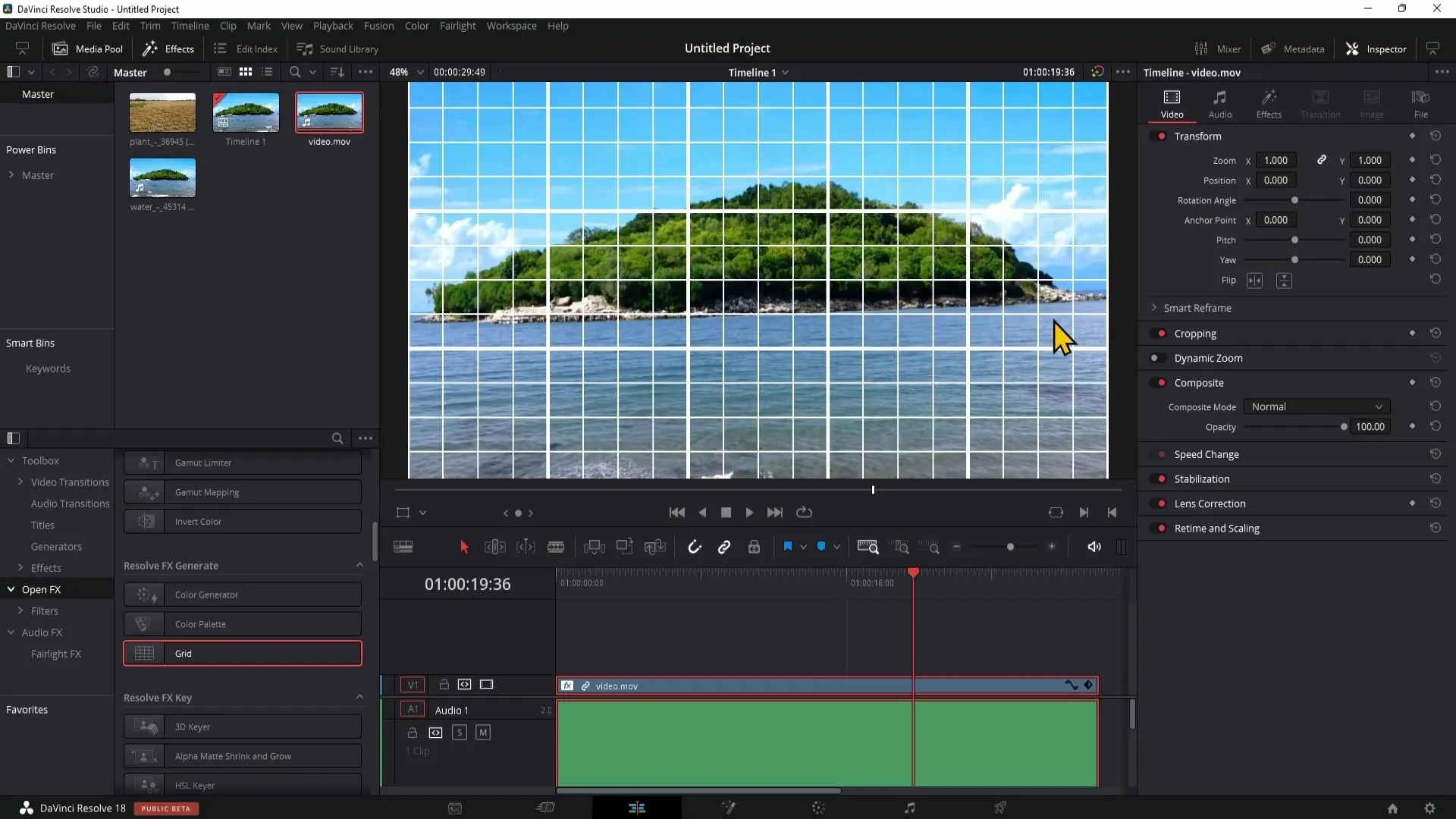Expand the Stabilization section
The image size is (1456, 819).
(x=1202, y=479)
